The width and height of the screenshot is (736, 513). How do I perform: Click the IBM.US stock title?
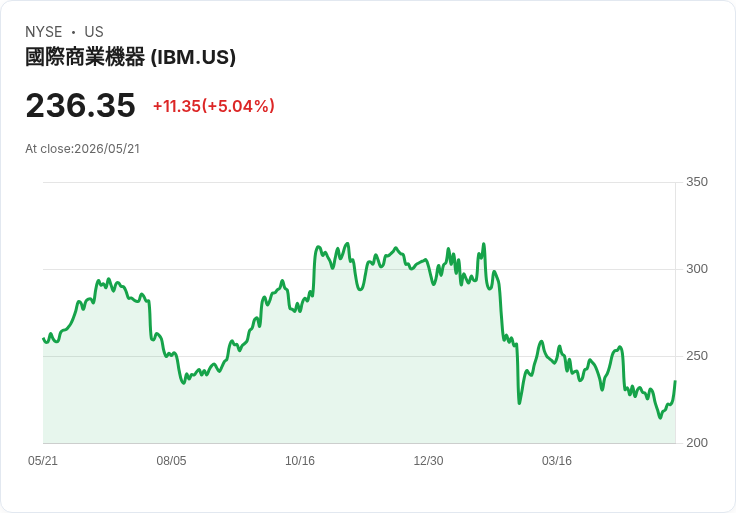point(130,57)
